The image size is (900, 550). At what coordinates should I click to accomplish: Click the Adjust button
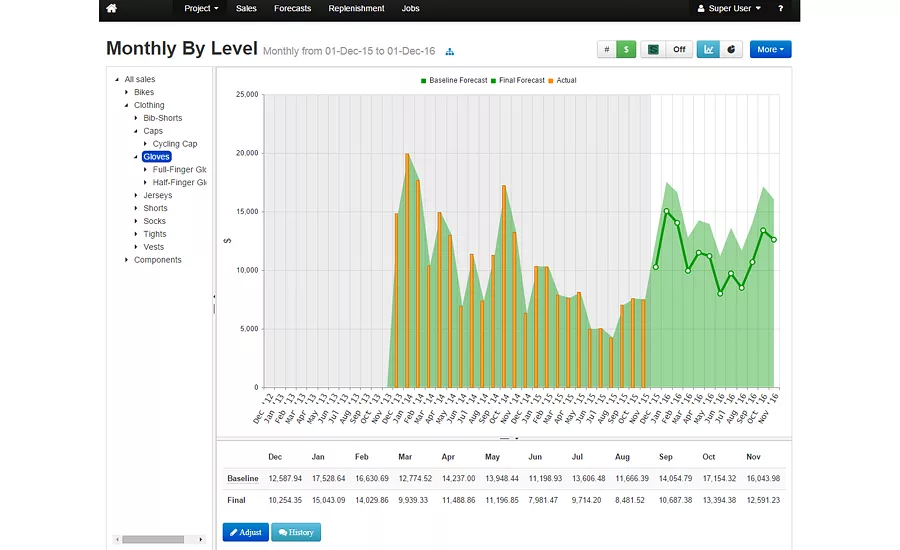click(x=246, y=532)
